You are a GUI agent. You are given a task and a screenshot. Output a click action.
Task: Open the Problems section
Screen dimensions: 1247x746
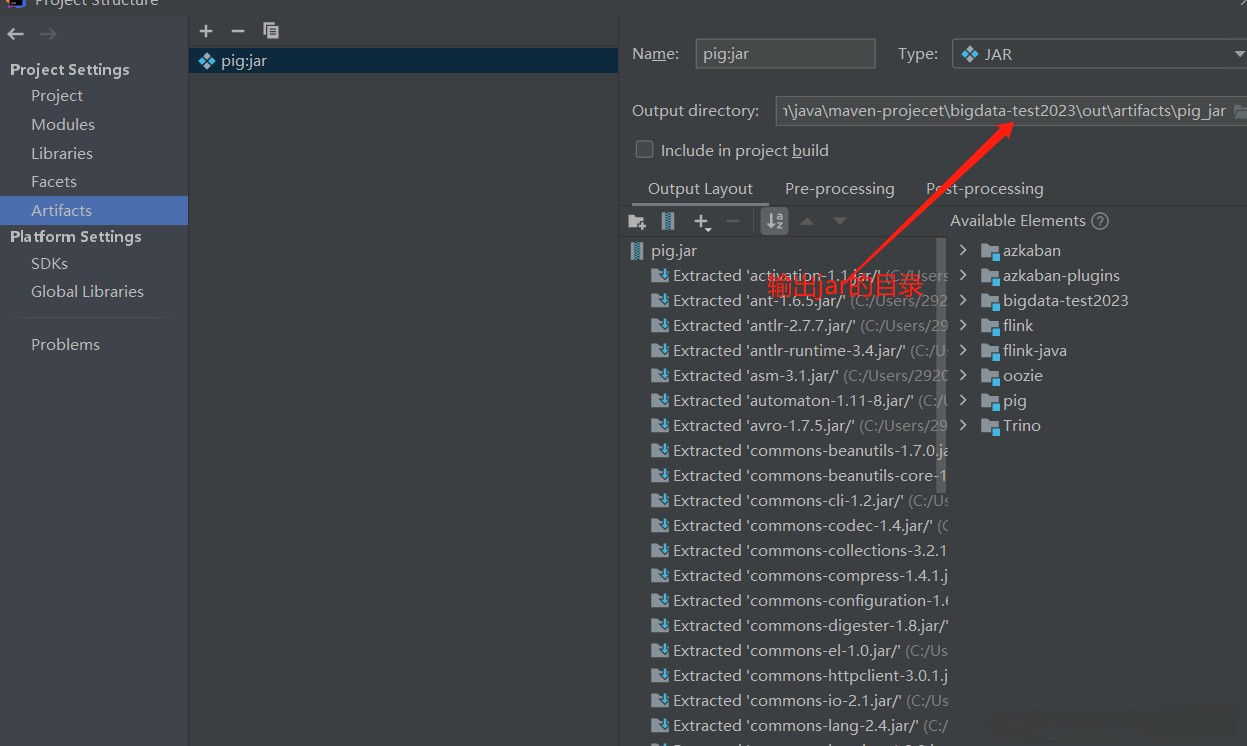tap(65, 344)
